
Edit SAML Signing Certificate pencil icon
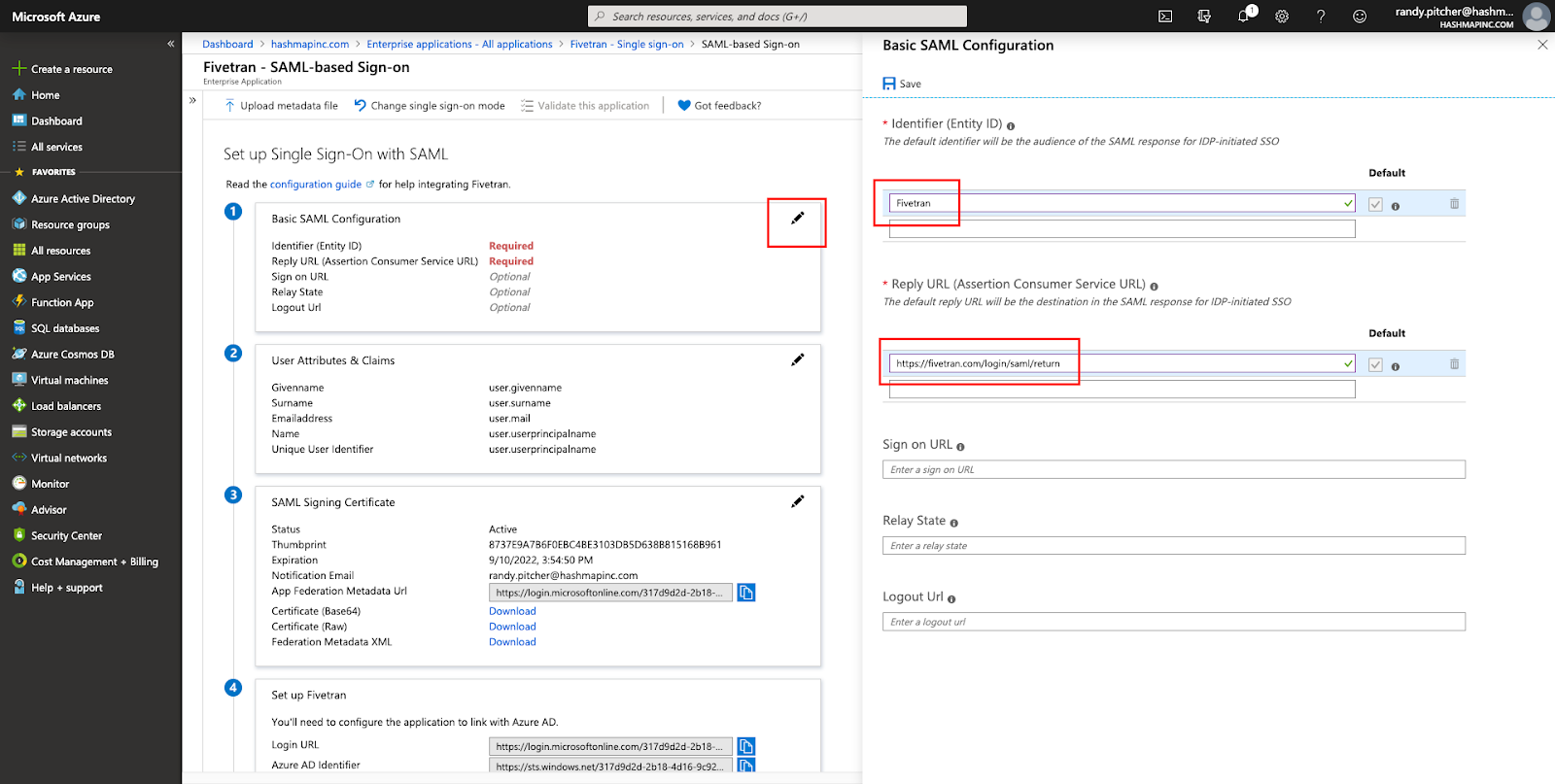tap(798, 502)
